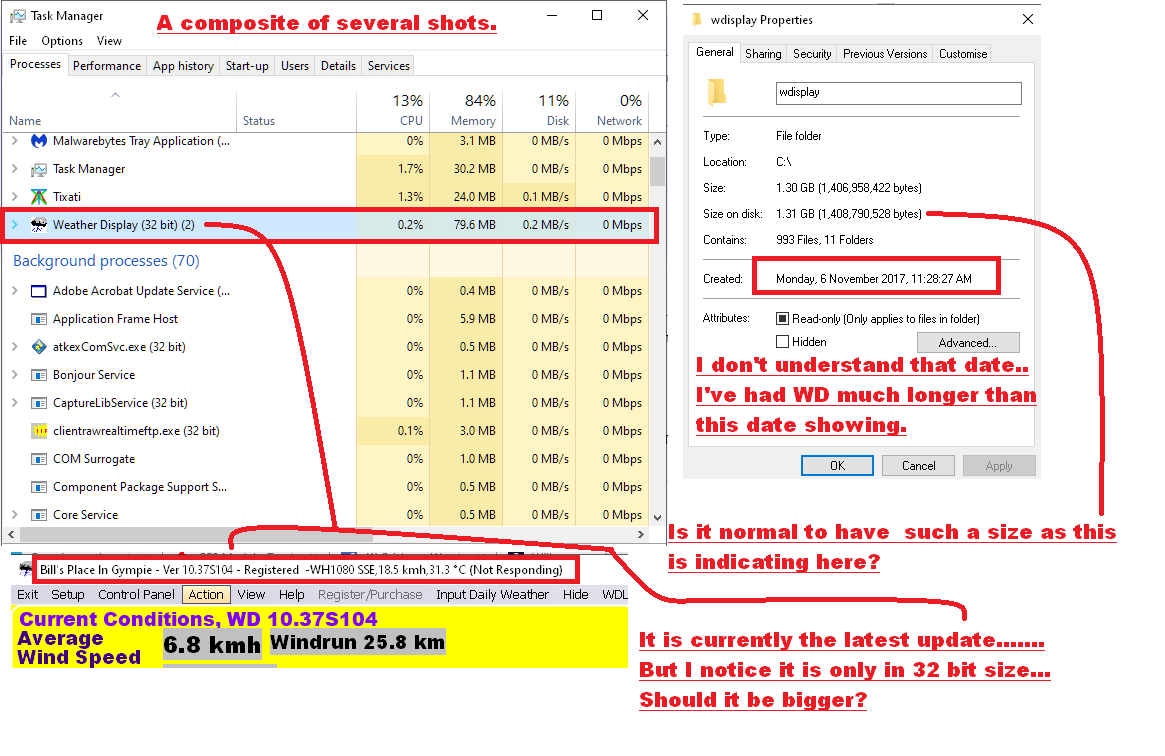This screenshot has width=1165, height=756.
Task: Open the Security tab in wdisplay Properties
Action: tap(812, 53)
